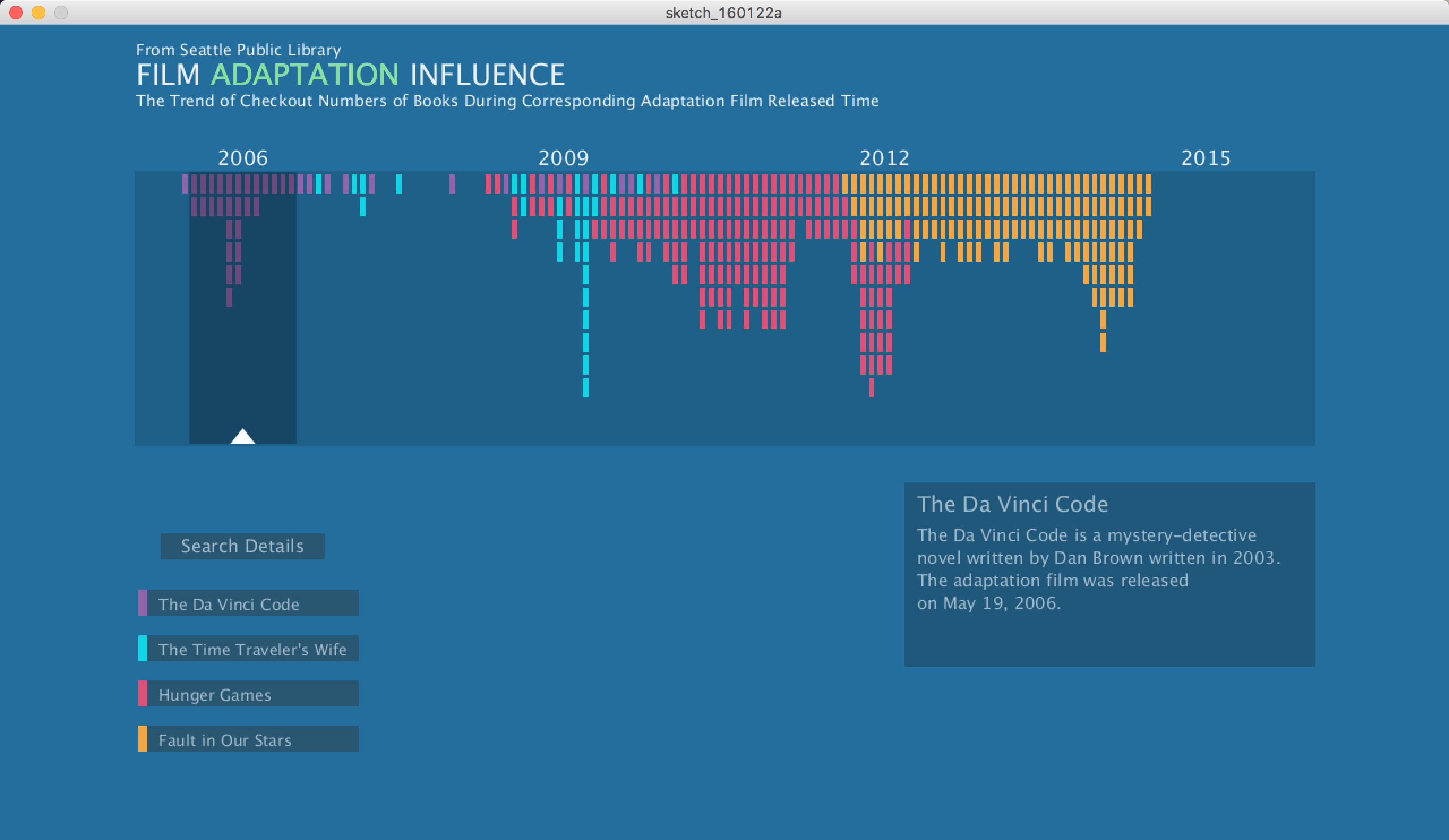Click the purple Da Vinci Code color swatch
Image resolution: width=1449 pixels, height=840 pixels.
142,603
